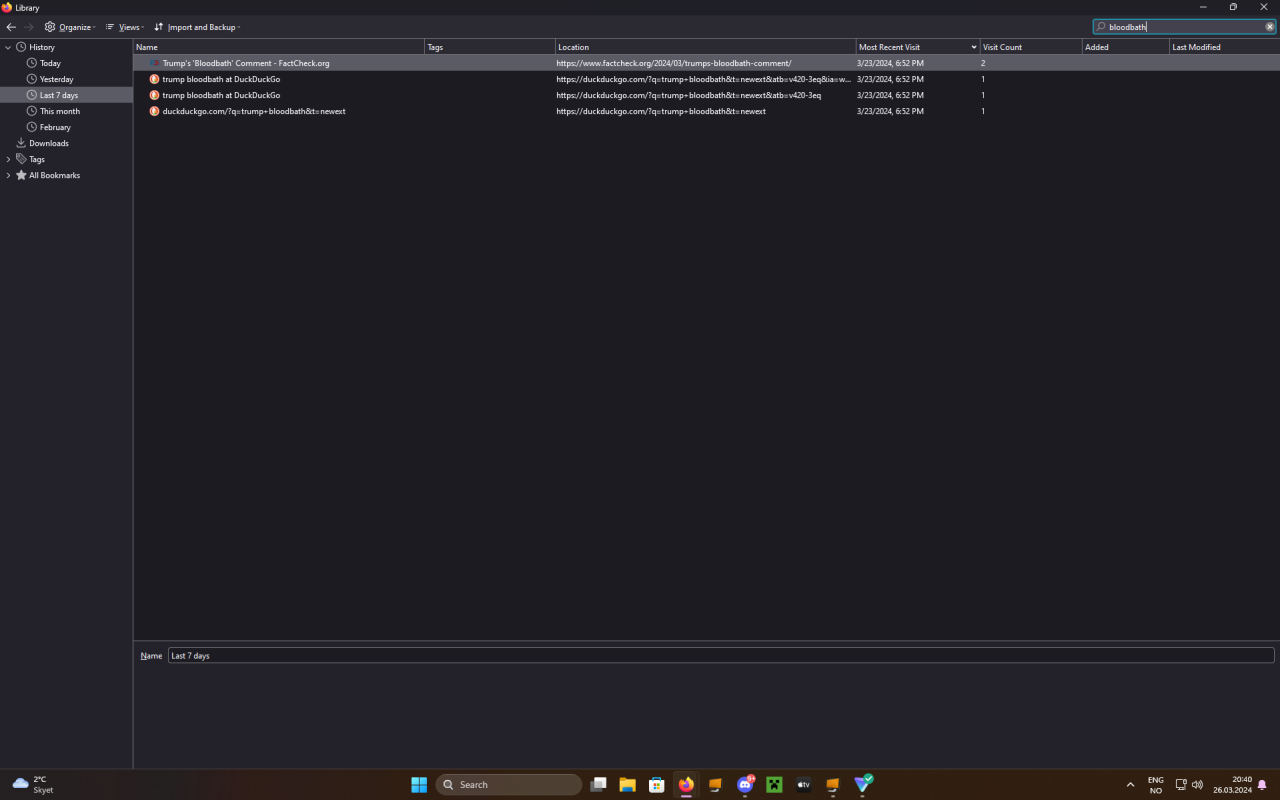Select Downloads in the sidebar

48,143
